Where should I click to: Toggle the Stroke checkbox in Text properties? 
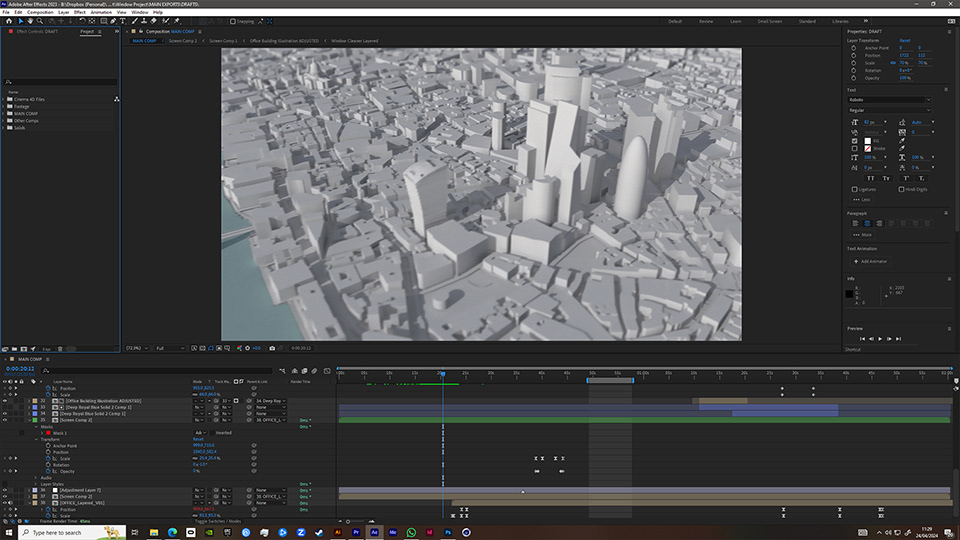pos(855,148)
